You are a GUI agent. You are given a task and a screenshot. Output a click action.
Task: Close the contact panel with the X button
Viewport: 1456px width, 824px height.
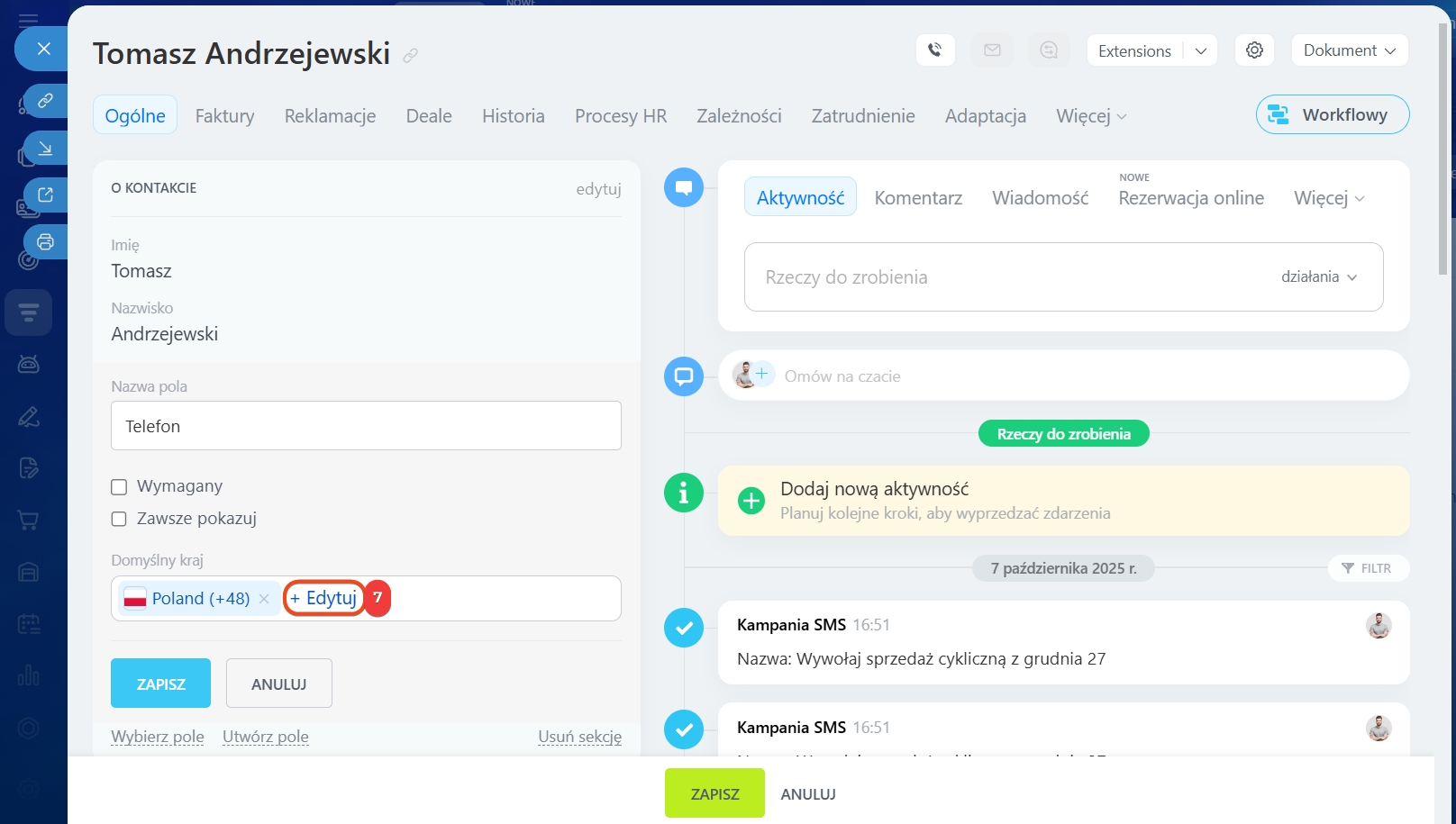coord(43,49)
